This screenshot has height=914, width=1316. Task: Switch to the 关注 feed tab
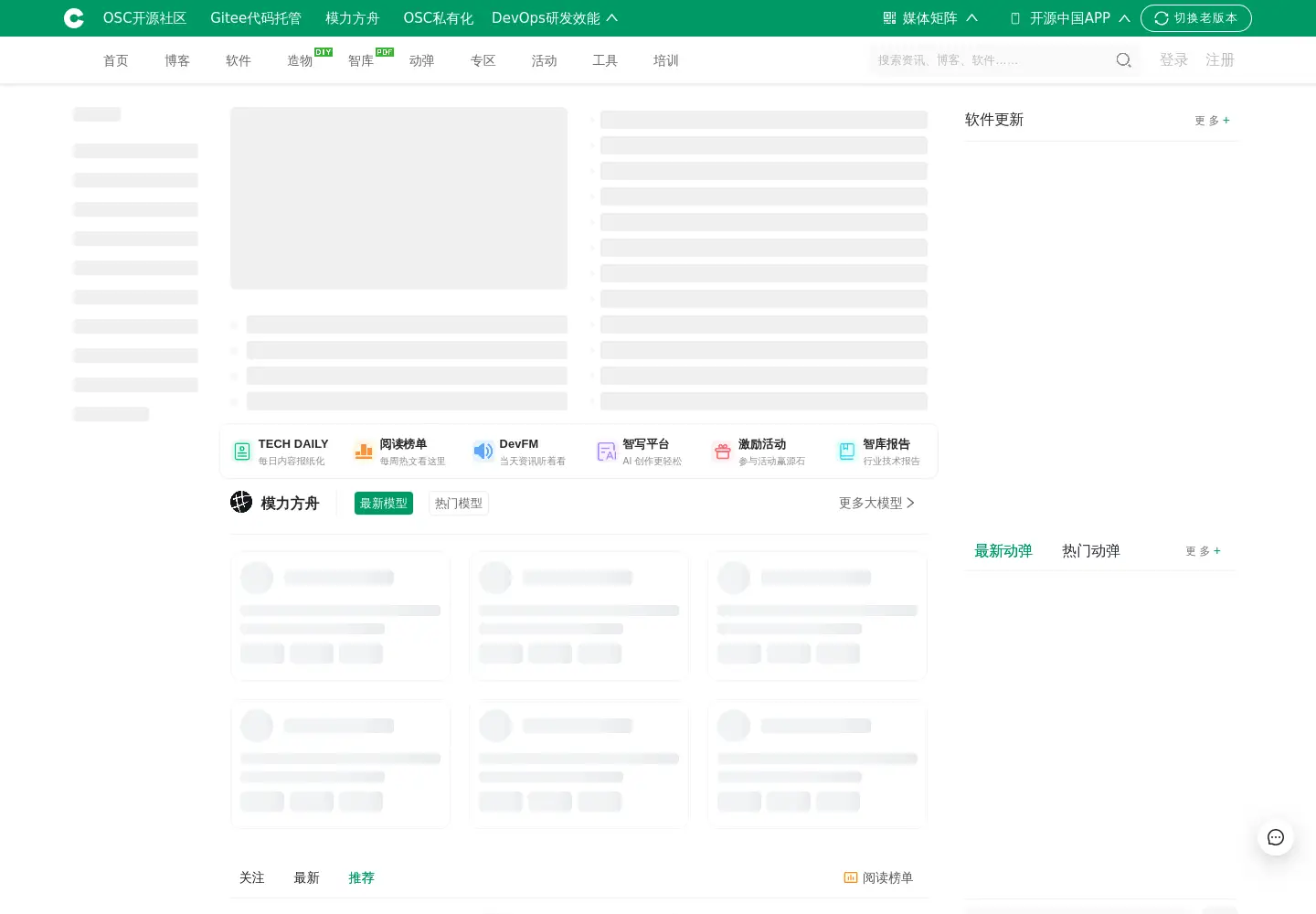(252, 877)
